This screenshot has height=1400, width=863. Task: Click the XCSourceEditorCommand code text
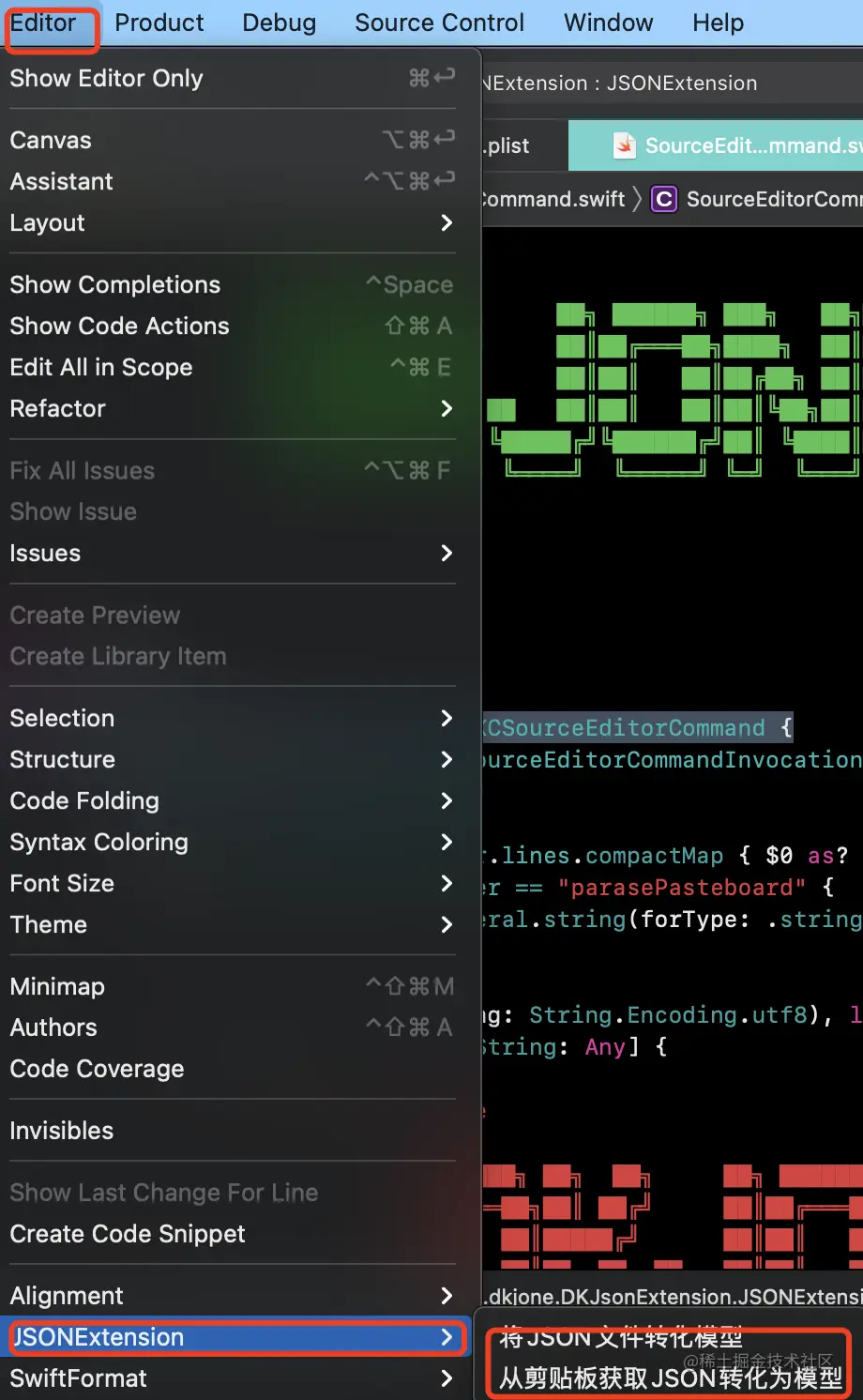coord(624,727)
